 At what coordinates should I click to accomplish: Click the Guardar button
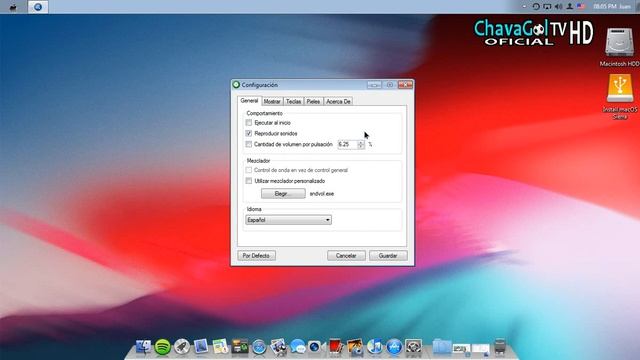[x=388, y=256]
